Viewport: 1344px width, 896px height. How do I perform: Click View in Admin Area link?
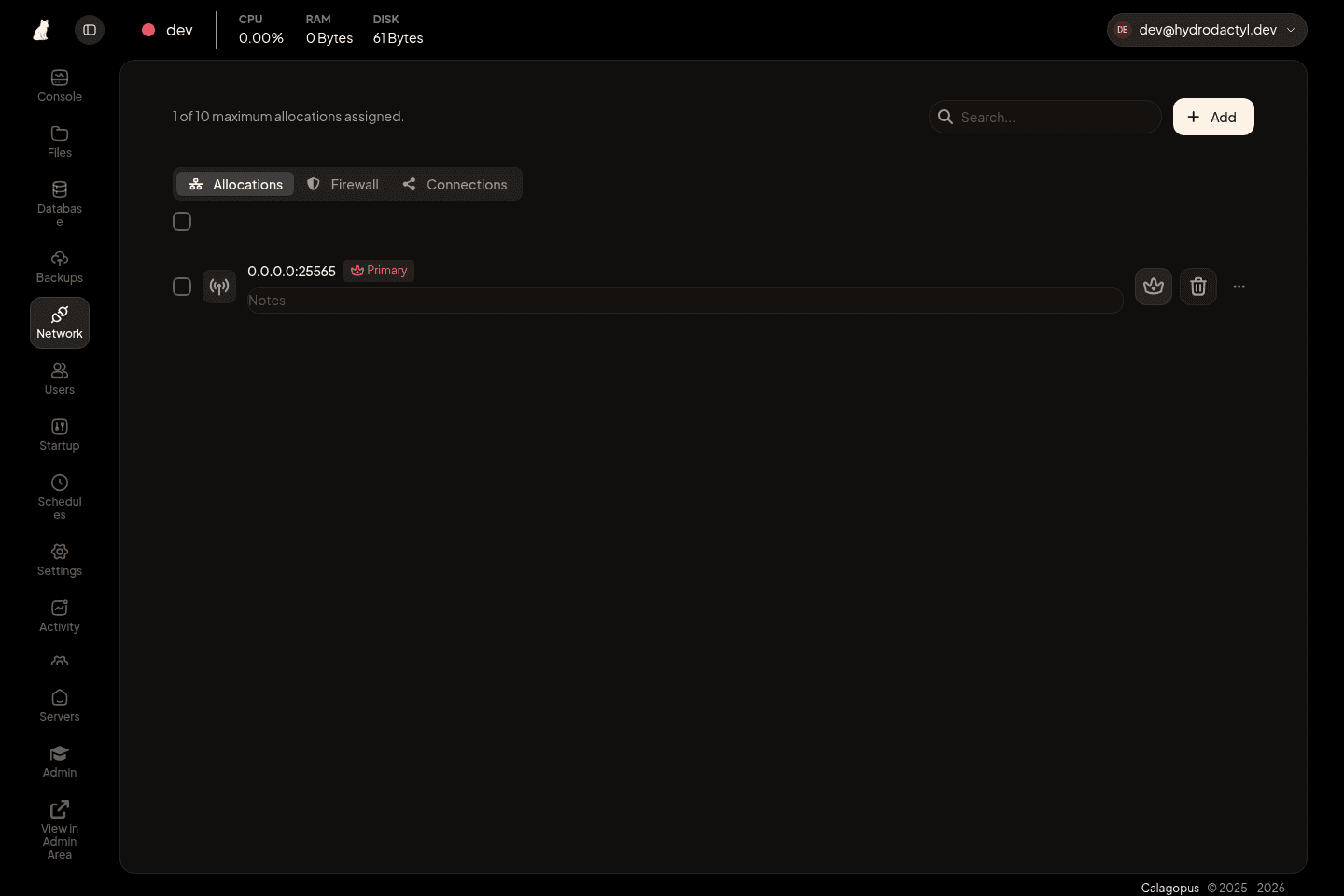click(x=60, y=830)
